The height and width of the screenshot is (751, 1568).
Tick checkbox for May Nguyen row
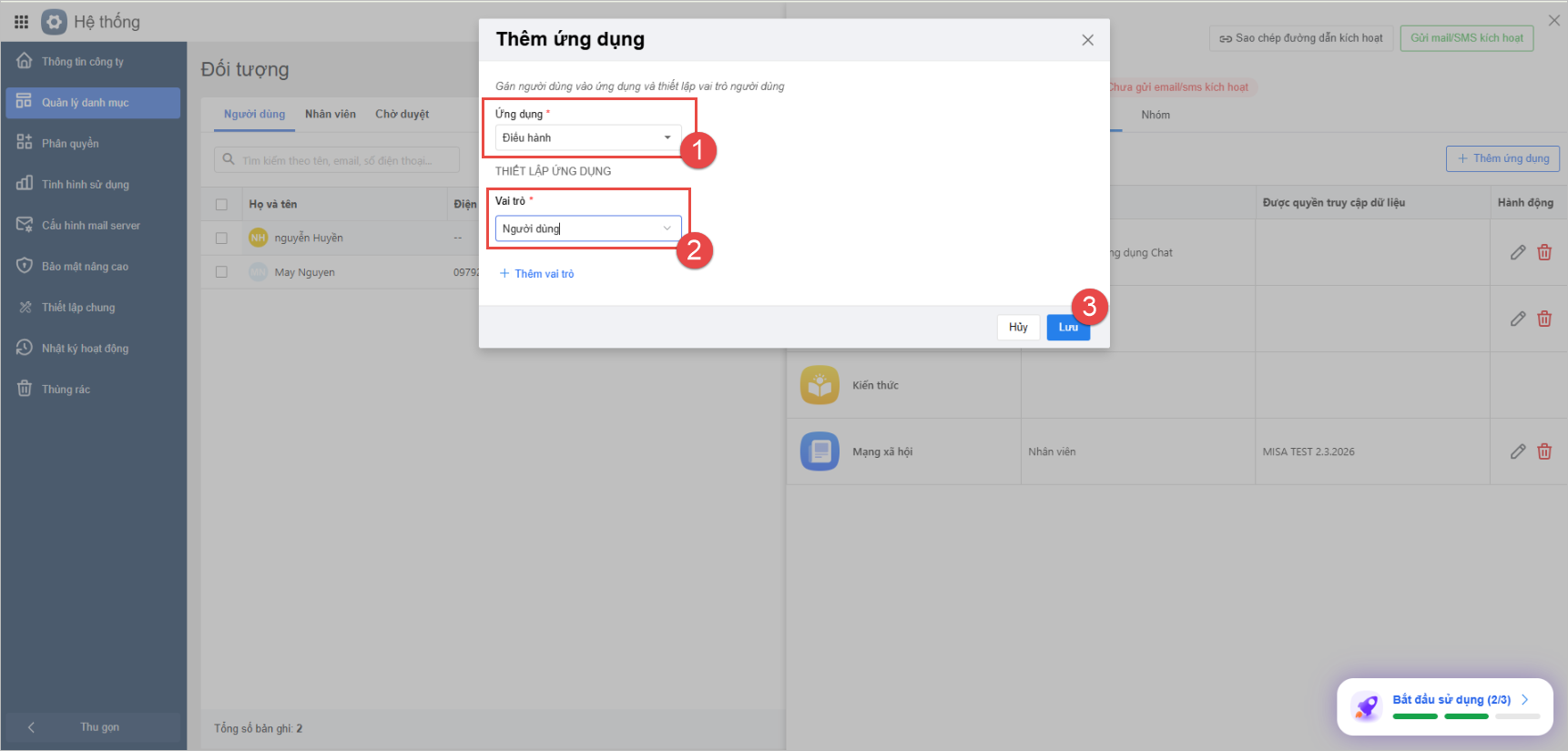tap(221, 272)
